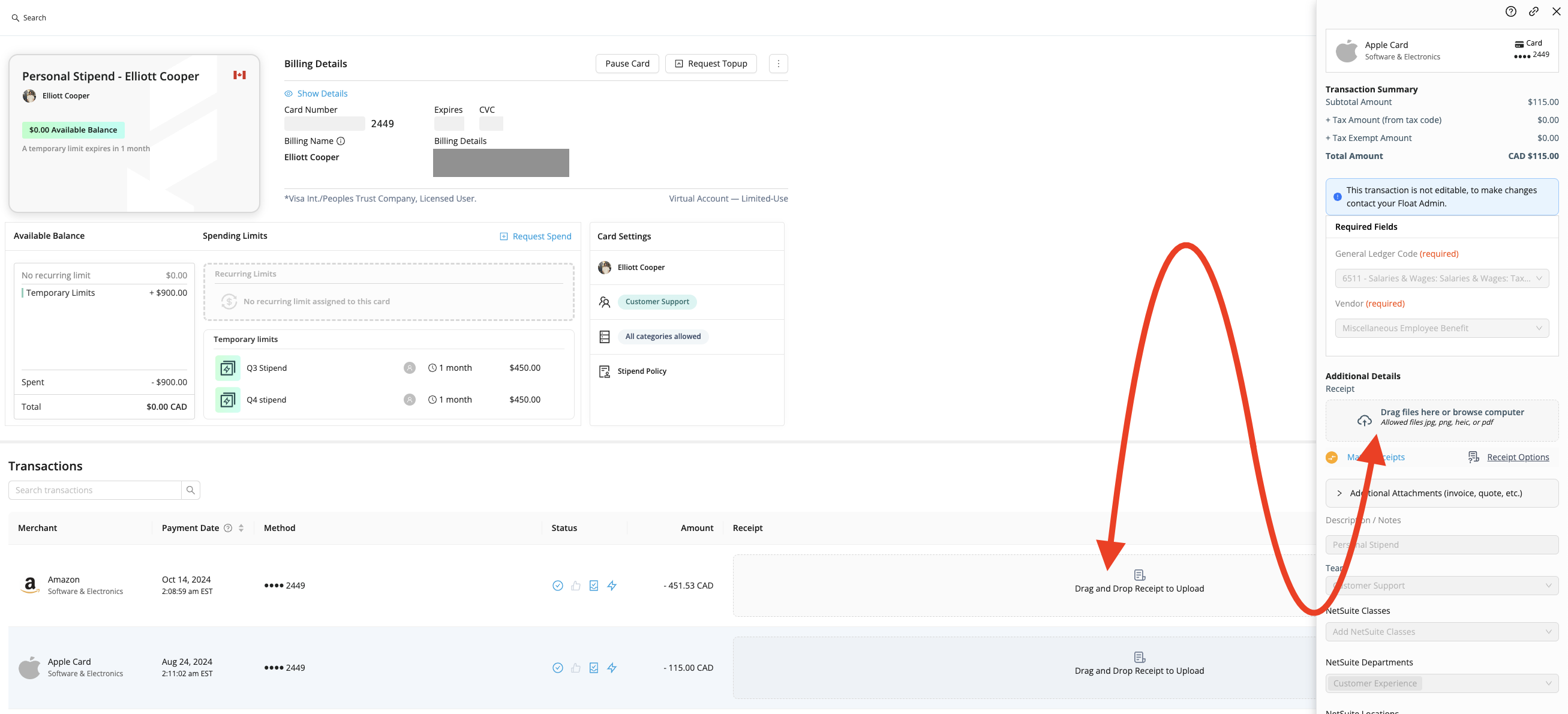Click Billing Name info icon
This screenshot has width=1568, height=714.
click(x=341, y=141)
